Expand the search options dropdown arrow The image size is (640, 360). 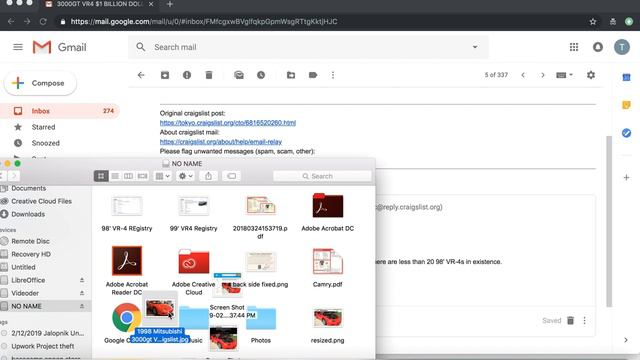coord(475,47)
